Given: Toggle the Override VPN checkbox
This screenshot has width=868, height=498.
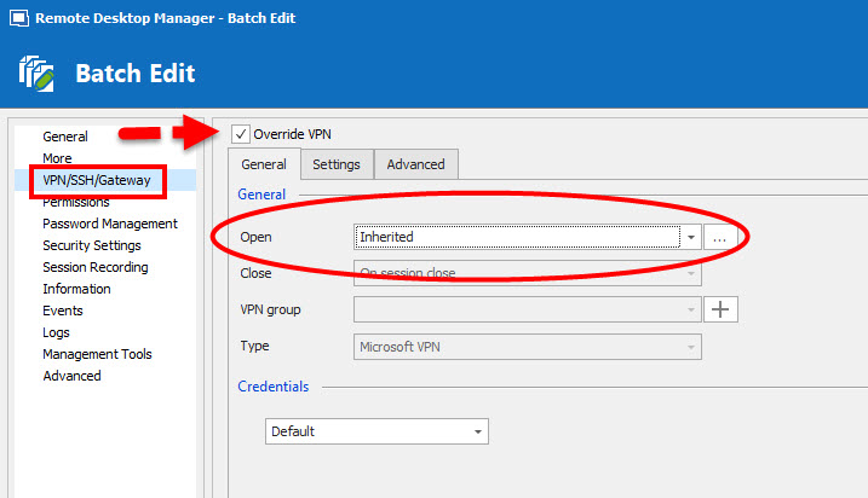Looking at the screenshot, I should coord(240,133).
